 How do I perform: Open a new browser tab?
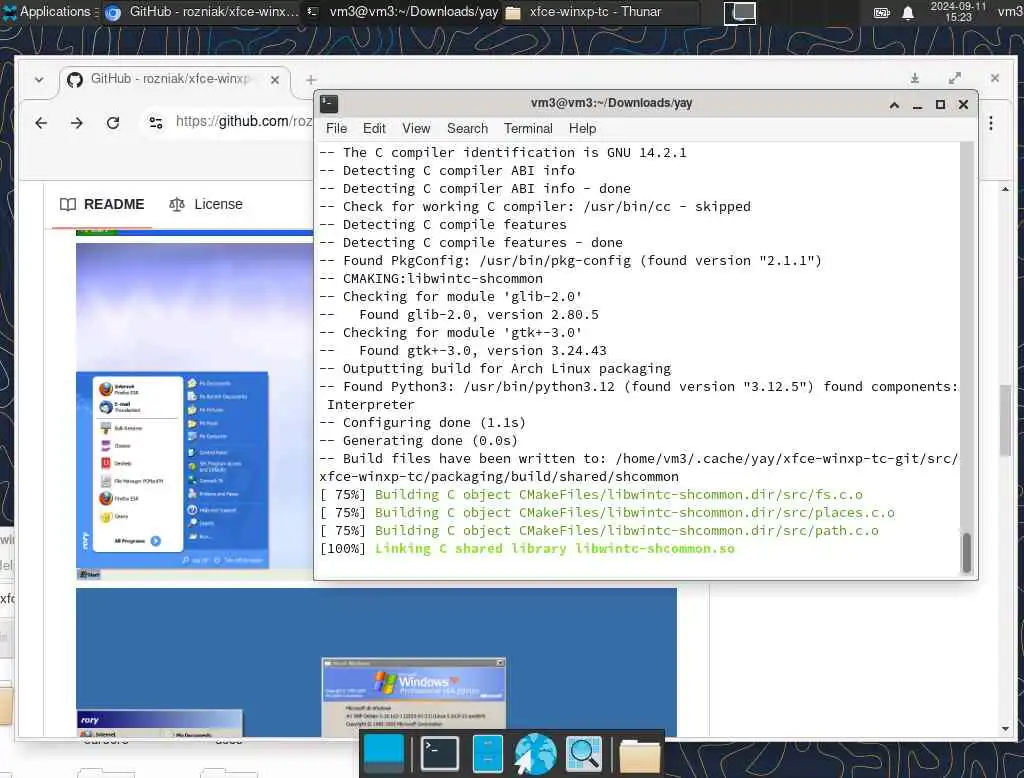pos(311,80)
